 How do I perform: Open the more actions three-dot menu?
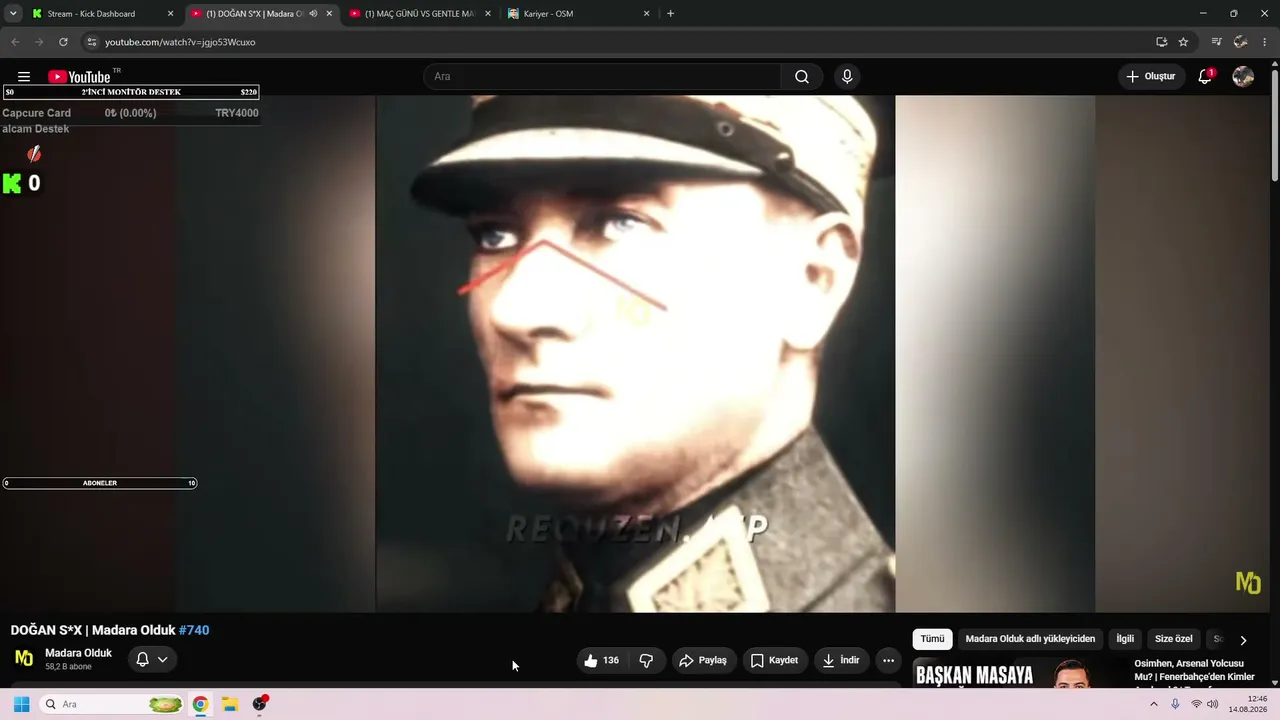(x=888, y=661)
